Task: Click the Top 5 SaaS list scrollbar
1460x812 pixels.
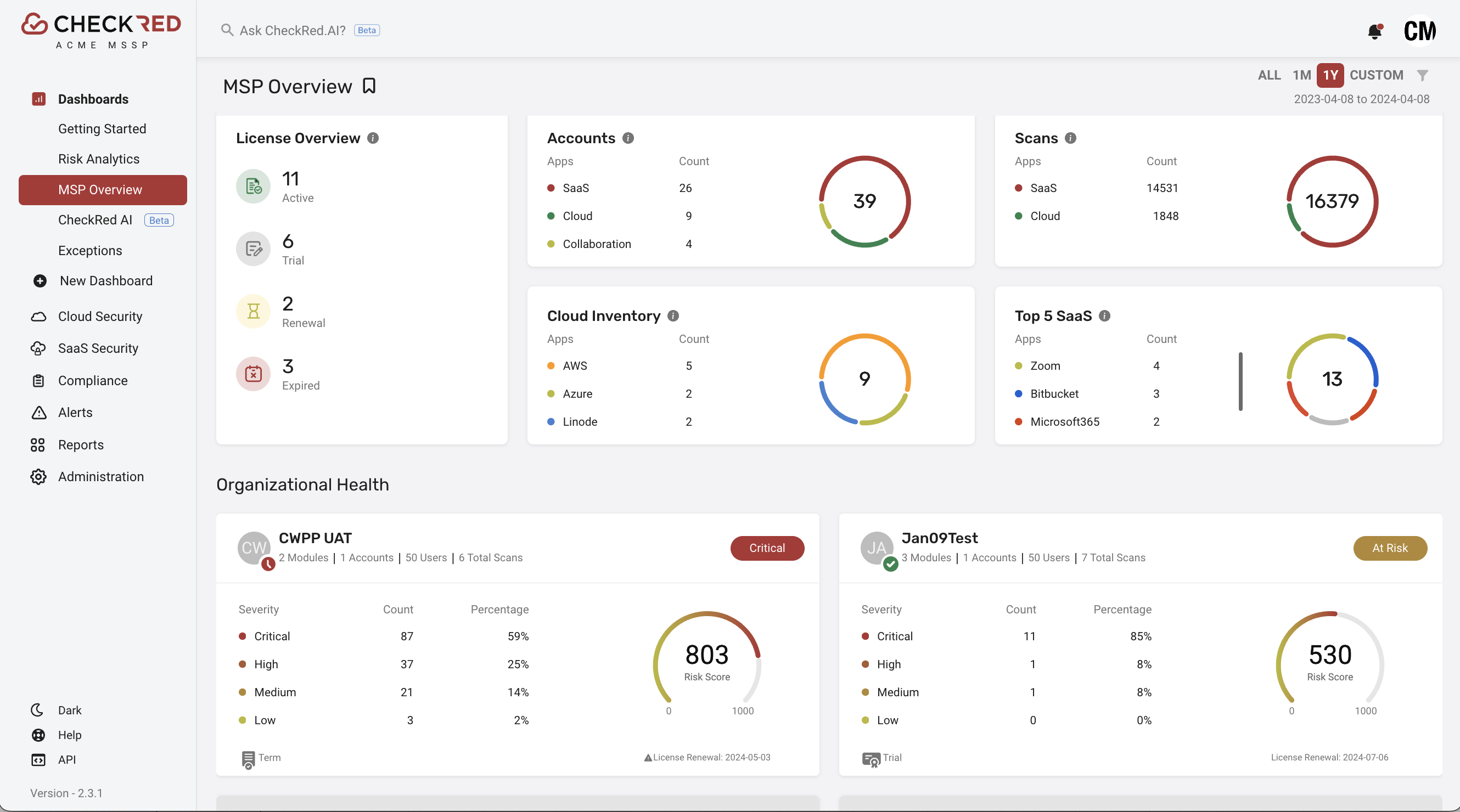Action: (x=1240, y=381)
